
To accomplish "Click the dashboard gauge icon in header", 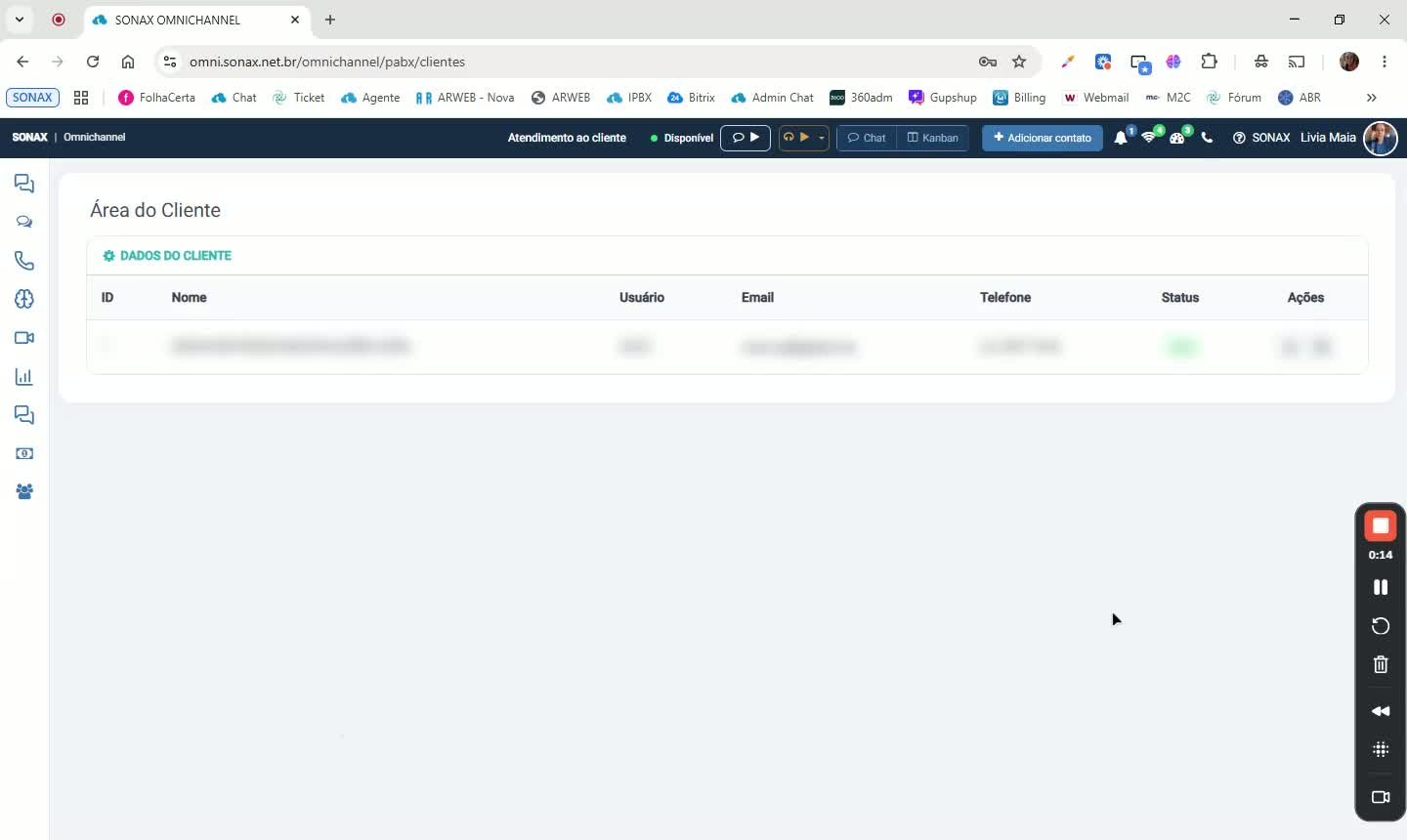I will point(1177,138).
